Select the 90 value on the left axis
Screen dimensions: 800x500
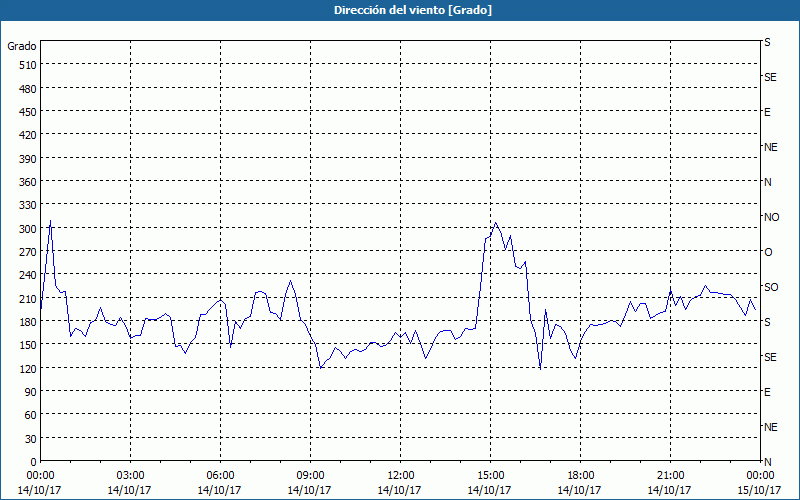(x=31, y=392)
